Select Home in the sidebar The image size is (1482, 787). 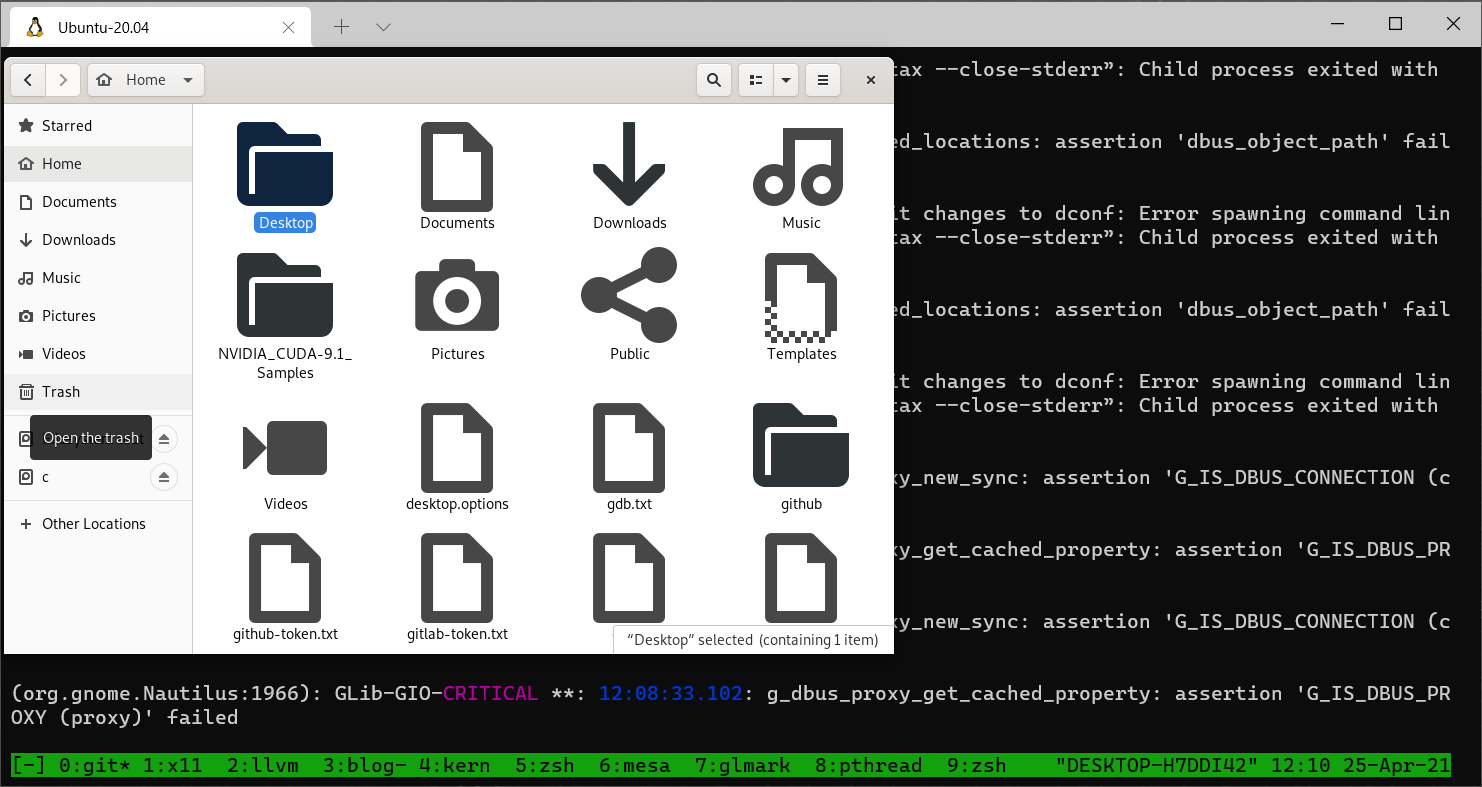98,164
